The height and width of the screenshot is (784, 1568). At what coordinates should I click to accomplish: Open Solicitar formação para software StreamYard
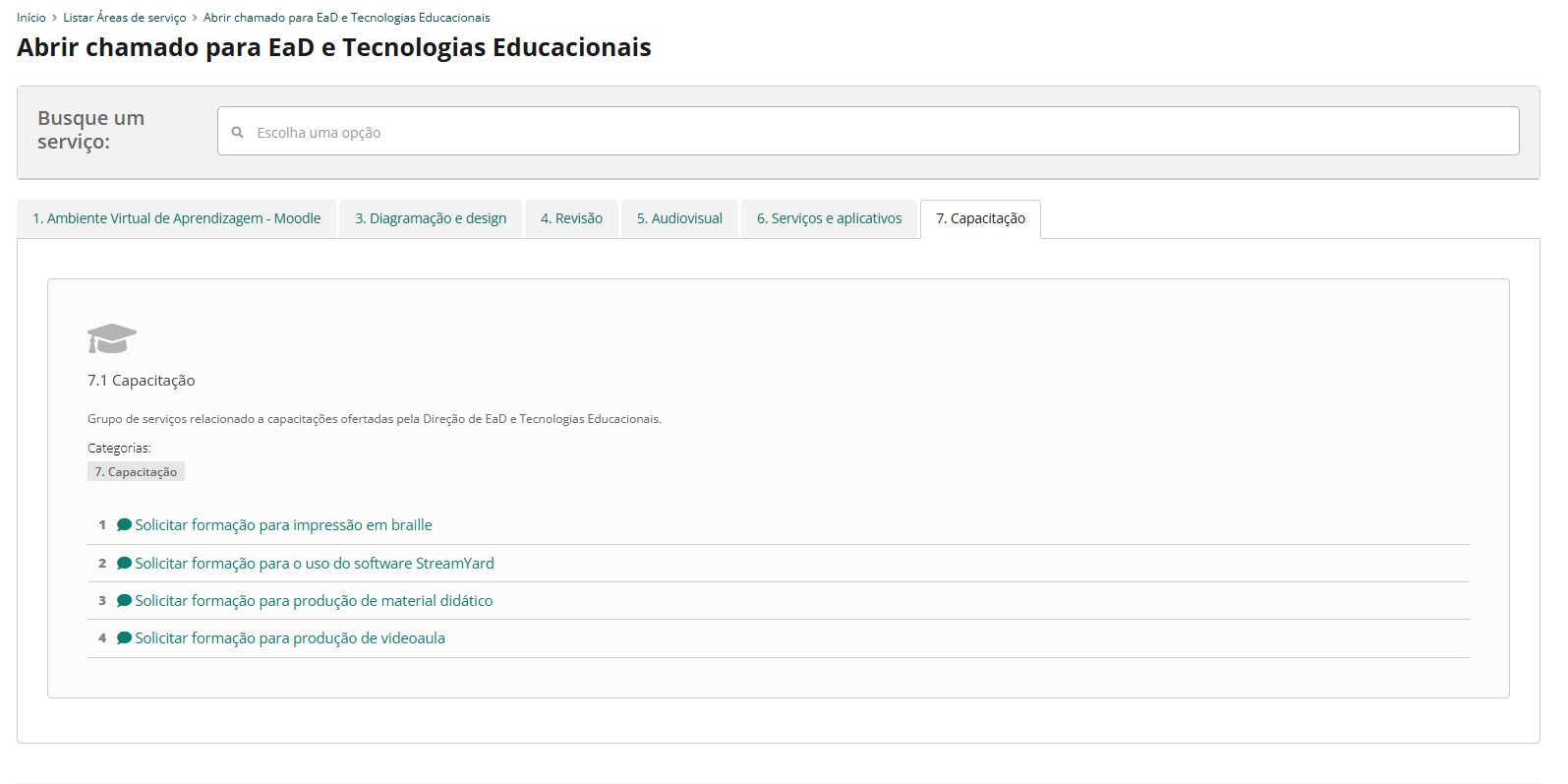pos(315,564)
